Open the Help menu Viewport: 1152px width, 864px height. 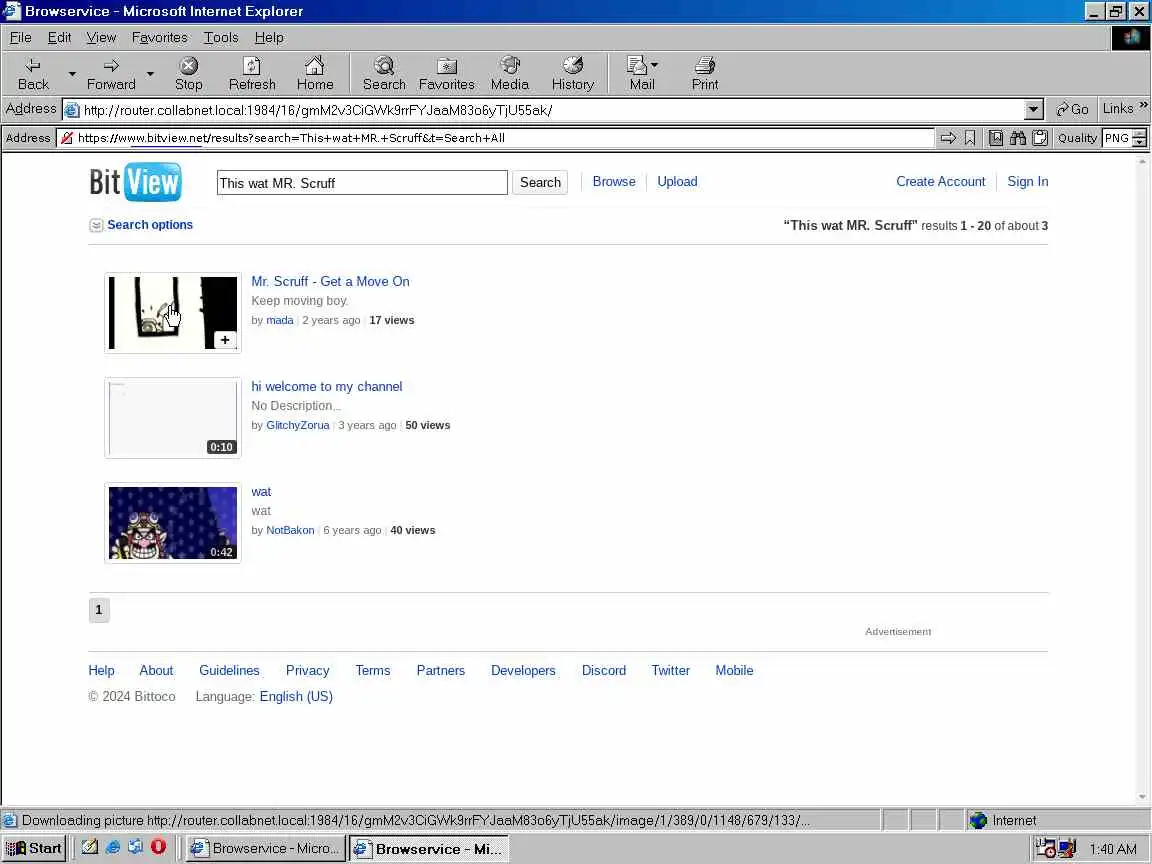269,37
